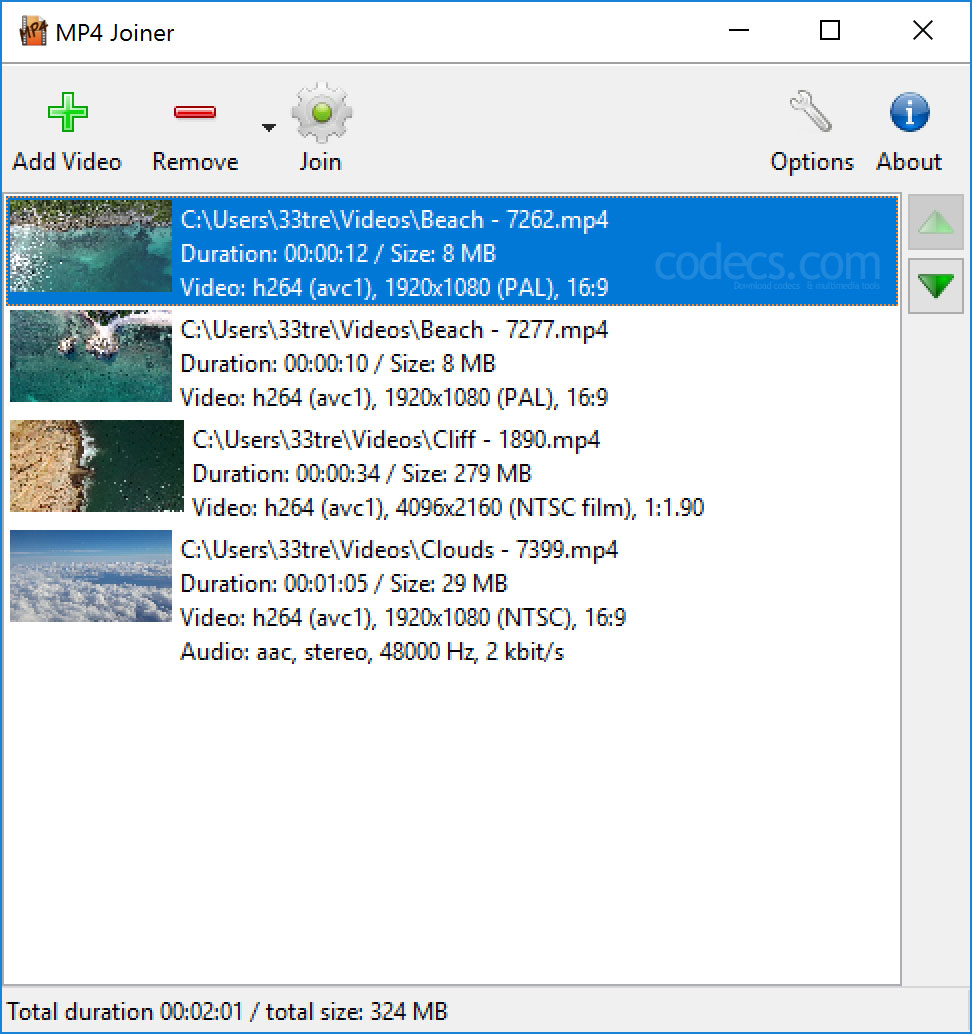Click the path text of Beach - 7277.mp4
The image size is (972, 1034).
click(394, 330)
